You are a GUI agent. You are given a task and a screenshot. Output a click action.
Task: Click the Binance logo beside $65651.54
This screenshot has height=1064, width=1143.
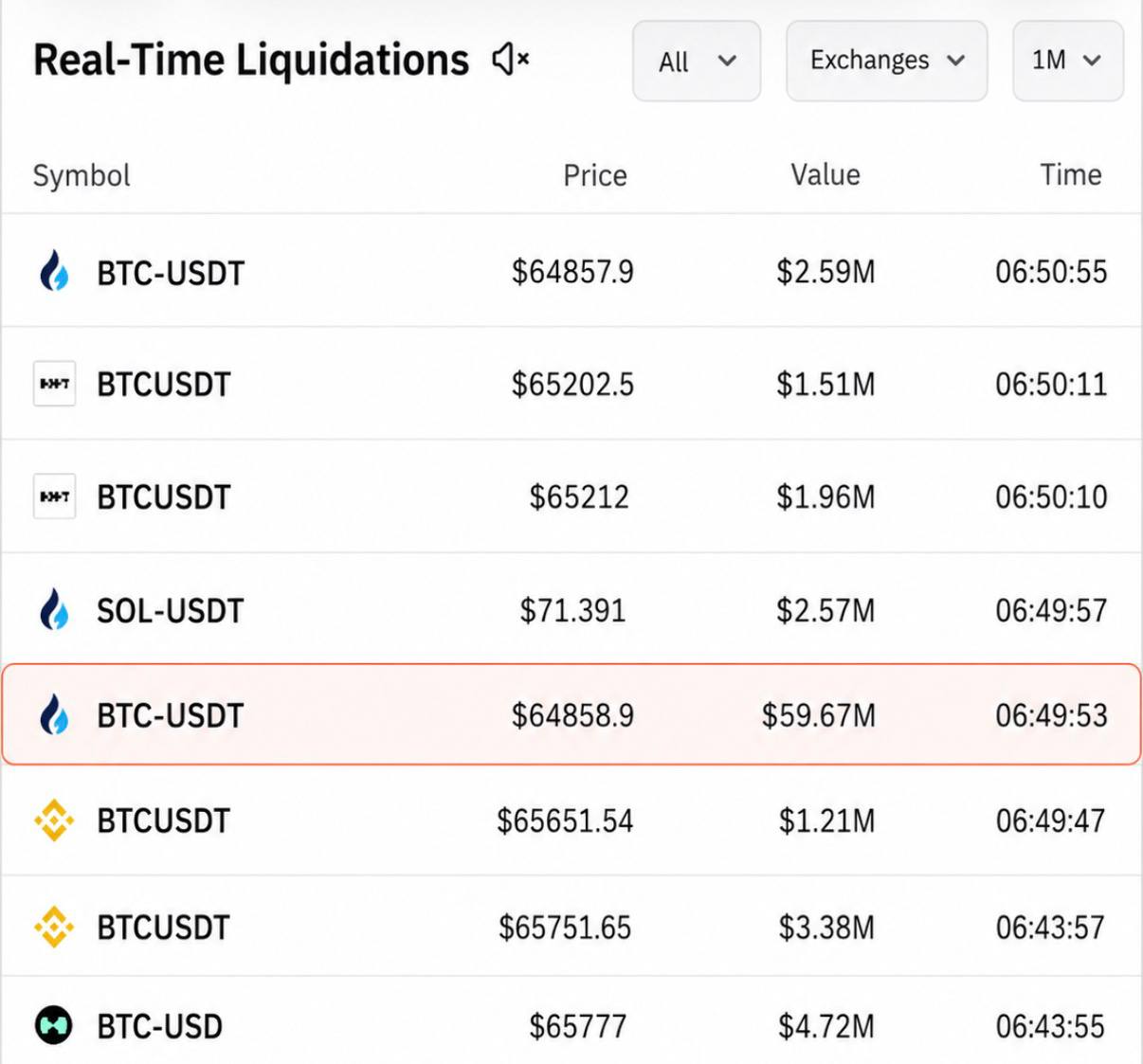pos(54,821)
